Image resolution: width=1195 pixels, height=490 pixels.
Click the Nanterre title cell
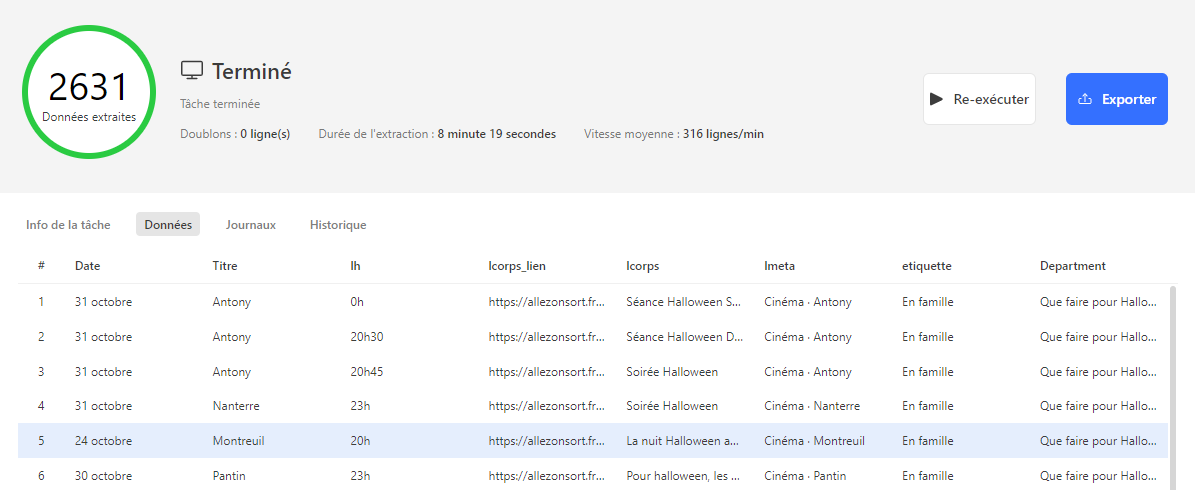[x=236, y=406]
